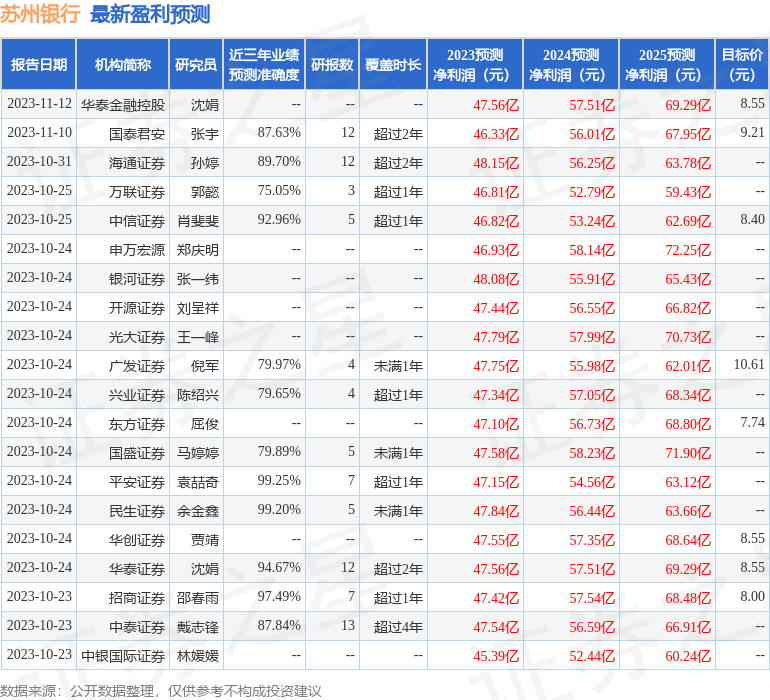The width and height of the screenshot is (770, 700).
Task: Click the 2025预测净利润 column header
Action: click(667, 64)
